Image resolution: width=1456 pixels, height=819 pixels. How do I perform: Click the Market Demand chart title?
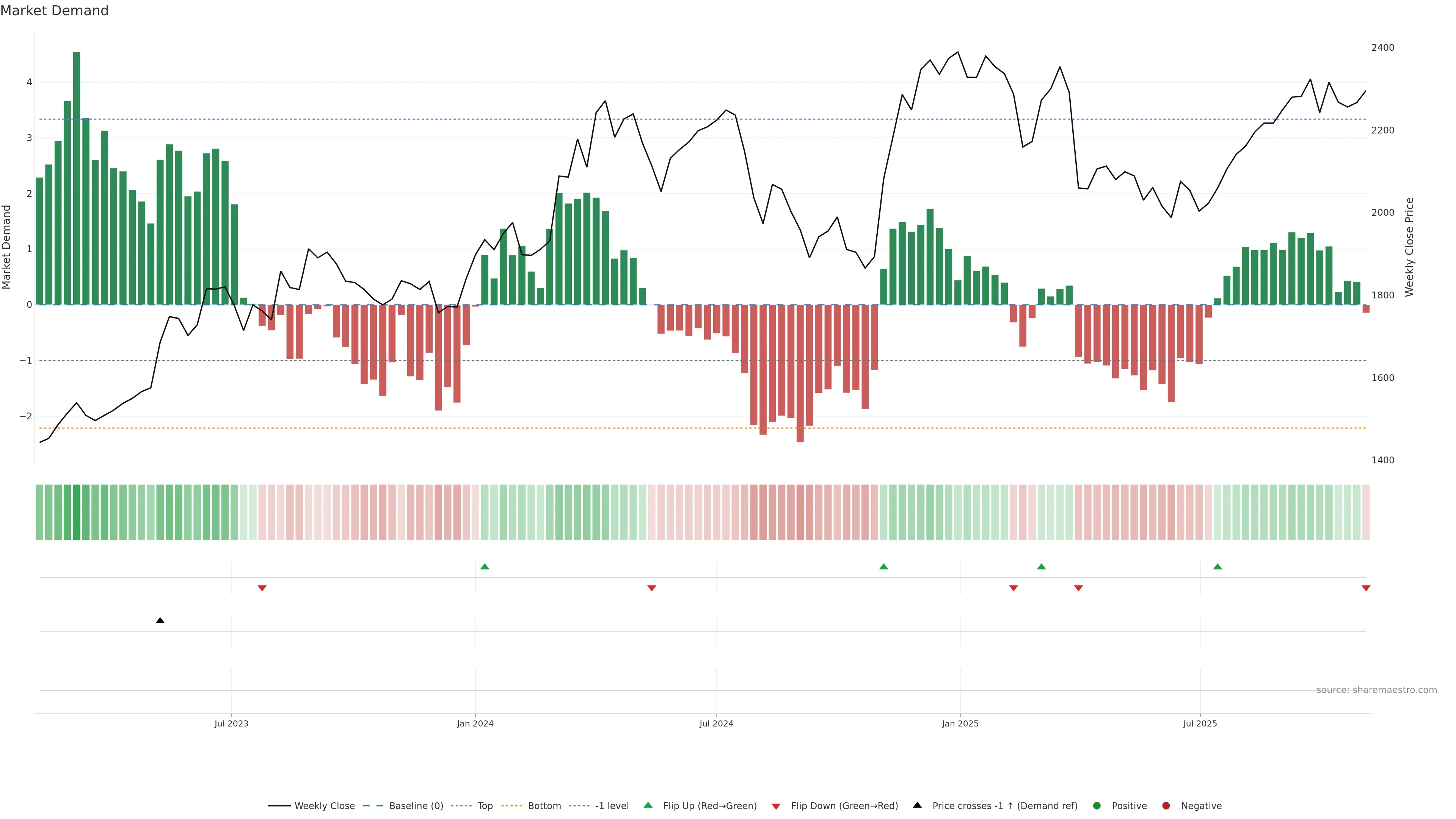point(54,11)
